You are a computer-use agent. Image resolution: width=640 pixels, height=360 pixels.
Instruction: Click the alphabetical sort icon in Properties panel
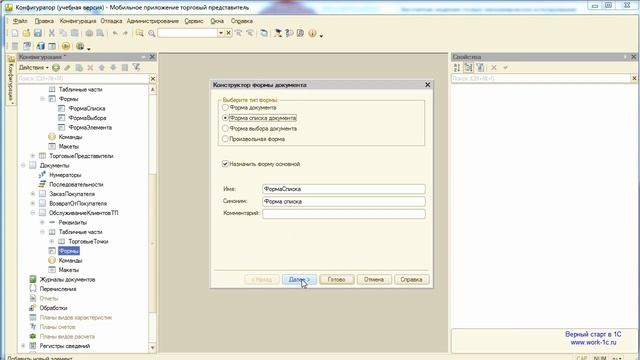[457, 68]
